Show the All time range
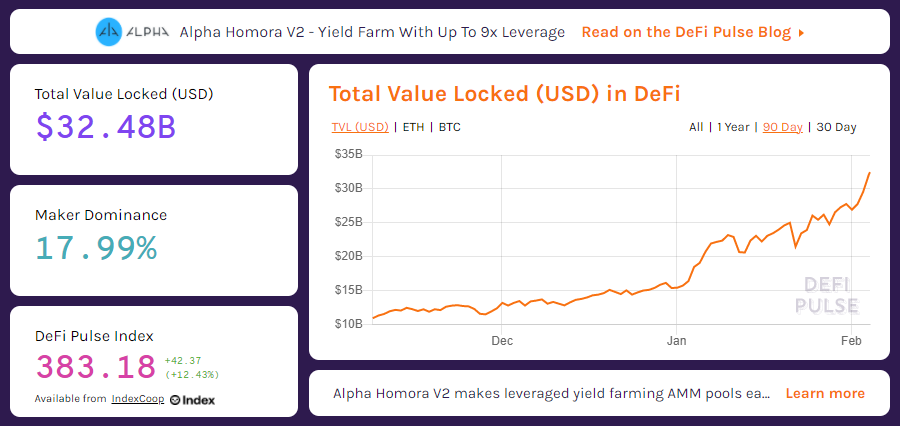 696,127
